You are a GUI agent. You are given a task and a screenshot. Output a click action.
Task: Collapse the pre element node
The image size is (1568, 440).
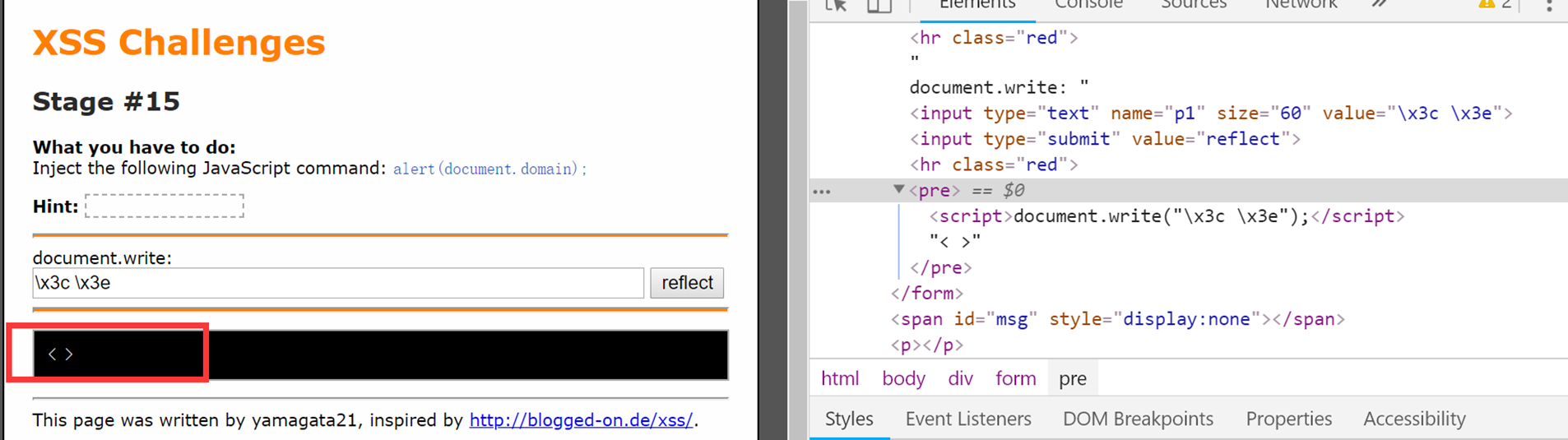[898, 189]
